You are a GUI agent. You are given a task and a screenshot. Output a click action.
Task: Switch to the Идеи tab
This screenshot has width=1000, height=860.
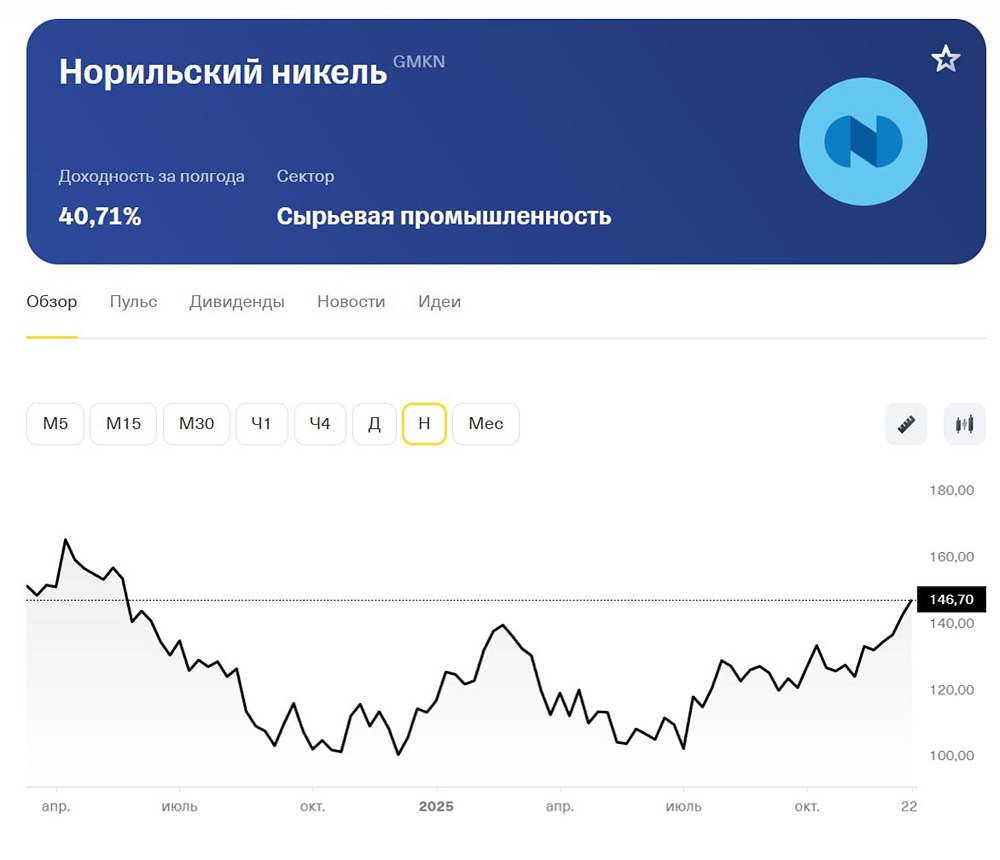coord(439,301)
